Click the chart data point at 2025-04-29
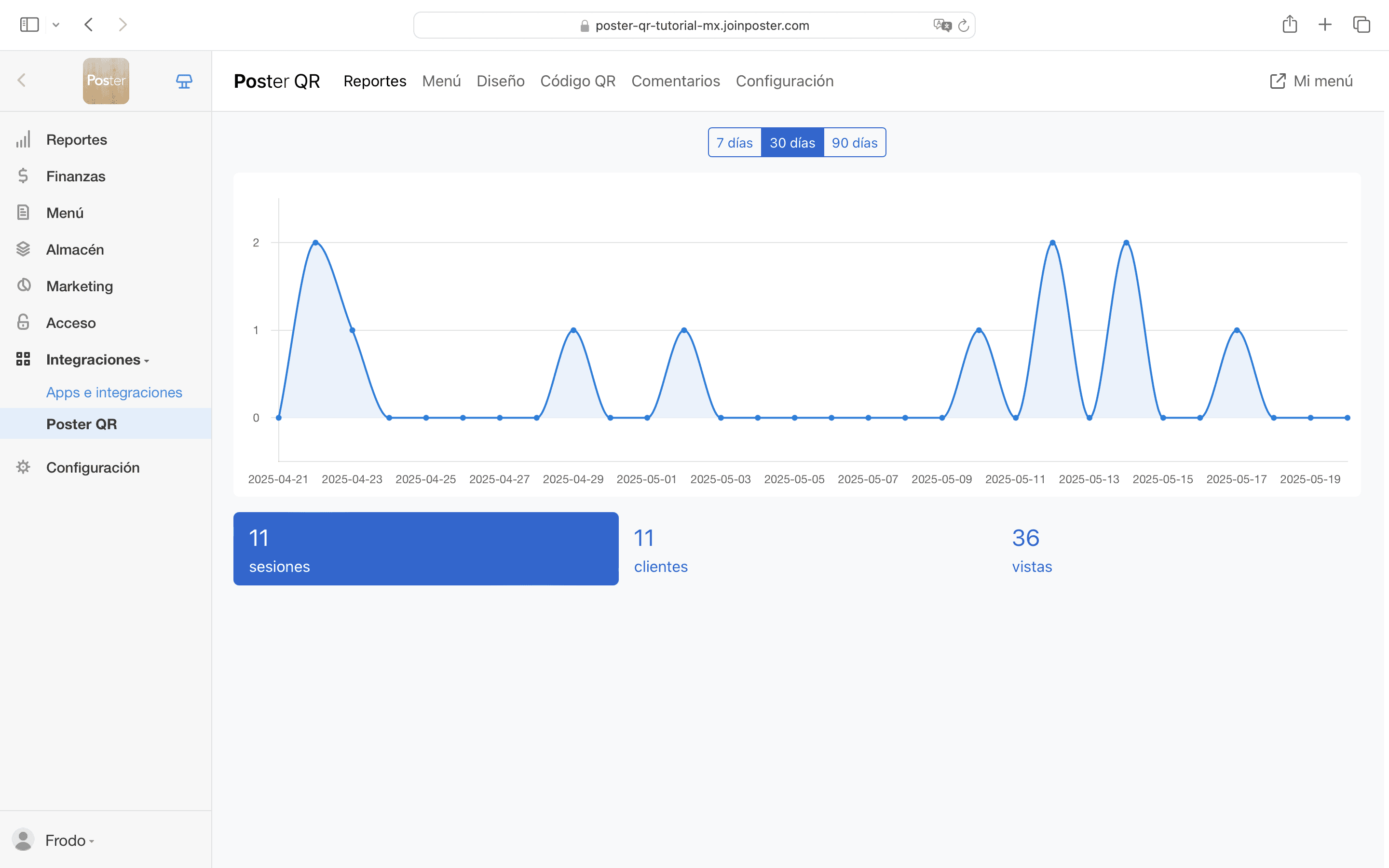This screenshot has width=1389, height=868. [x=573, y=330]
